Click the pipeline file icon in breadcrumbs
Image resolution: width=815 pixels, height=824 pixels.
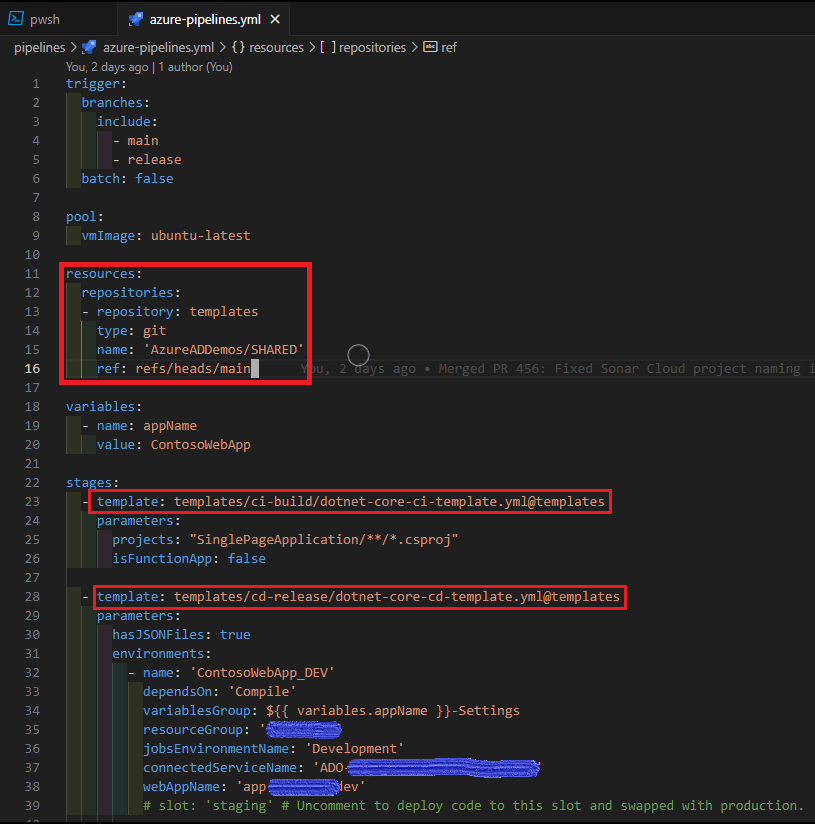(x=88, y=47)
